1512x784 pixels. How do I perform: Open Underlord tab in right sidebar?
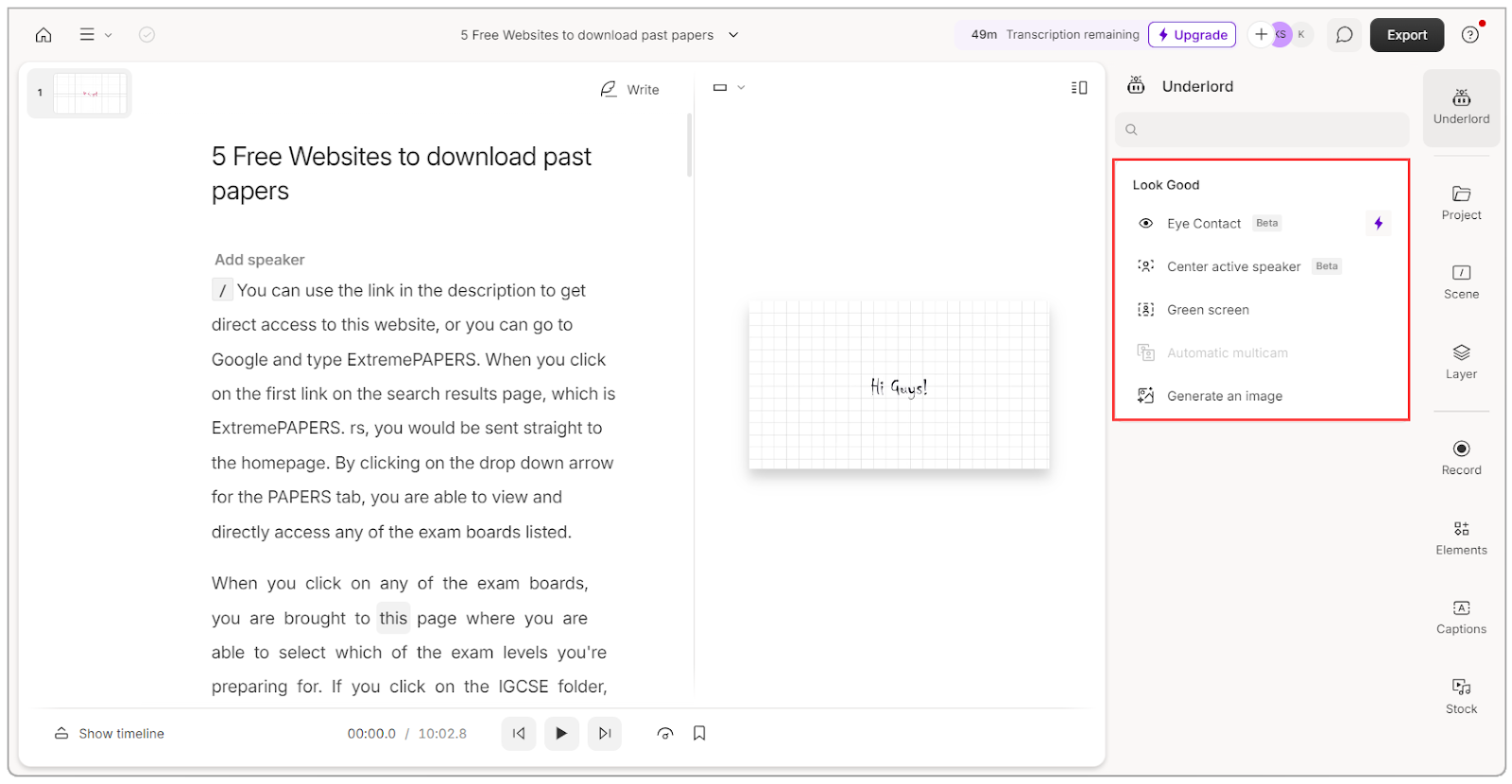1461,107
